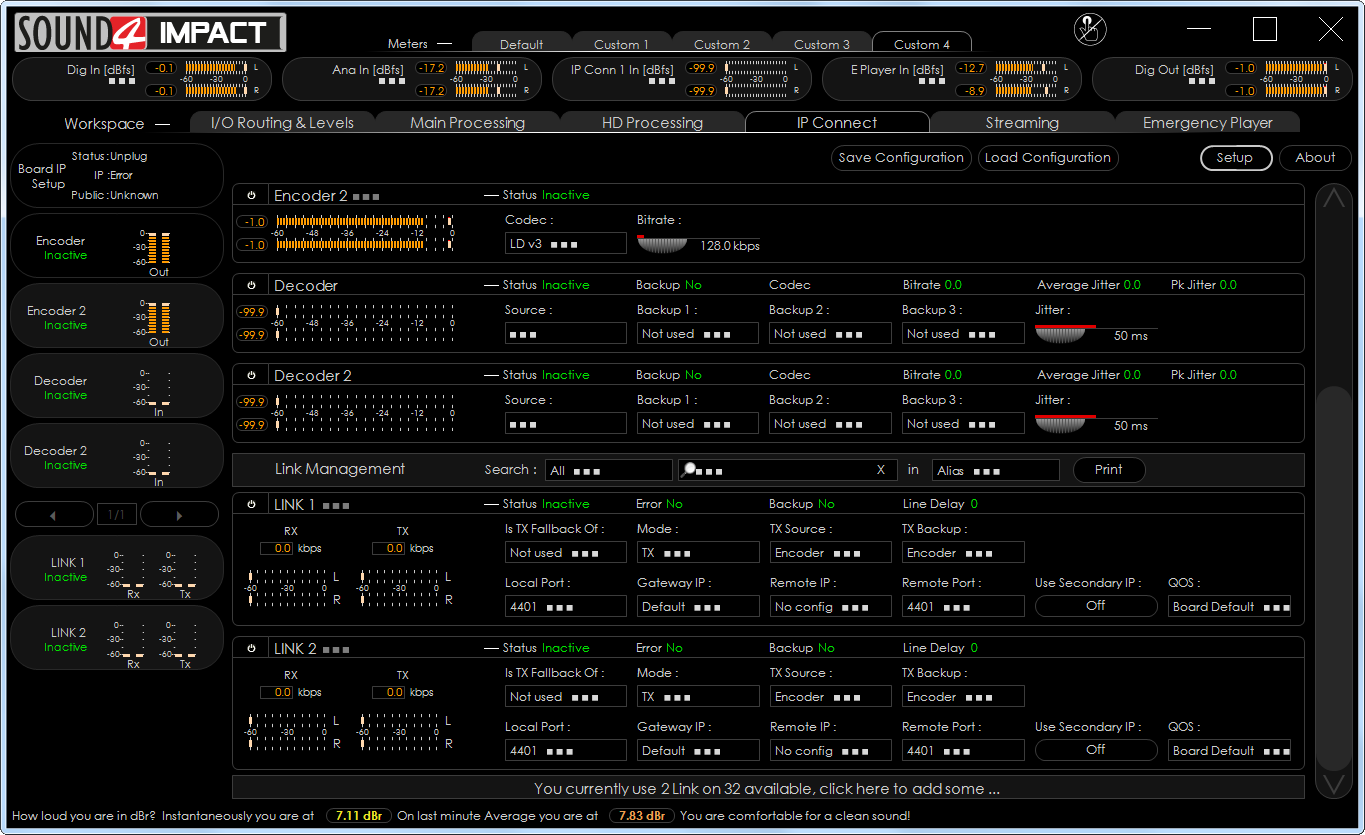
Task: Open the LINK 2 Gateway IP dropdown
Action: 698,751
